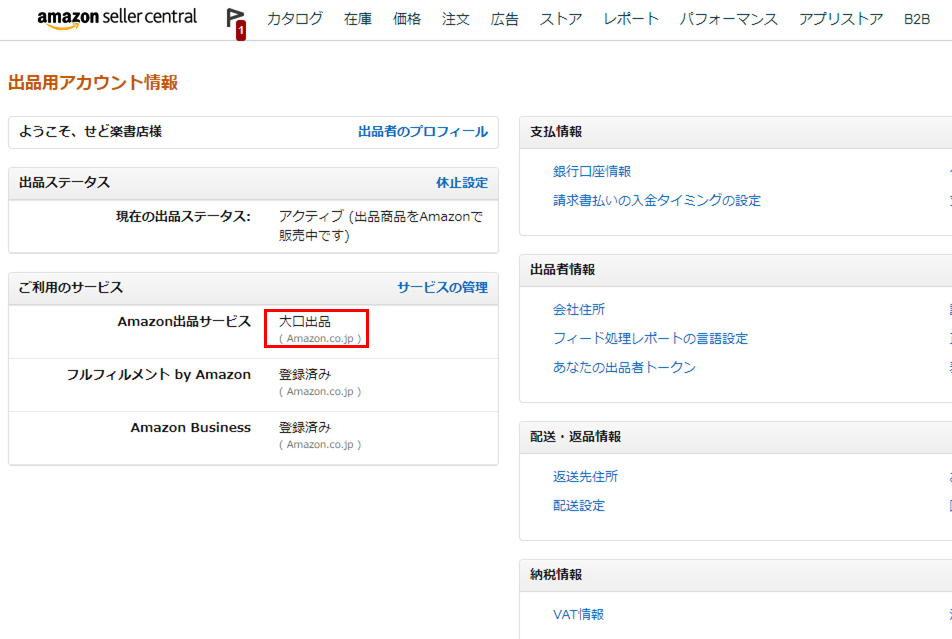Open the 在庫 menu
This screenshot has width=952, height=639.
tap(358, 19)
